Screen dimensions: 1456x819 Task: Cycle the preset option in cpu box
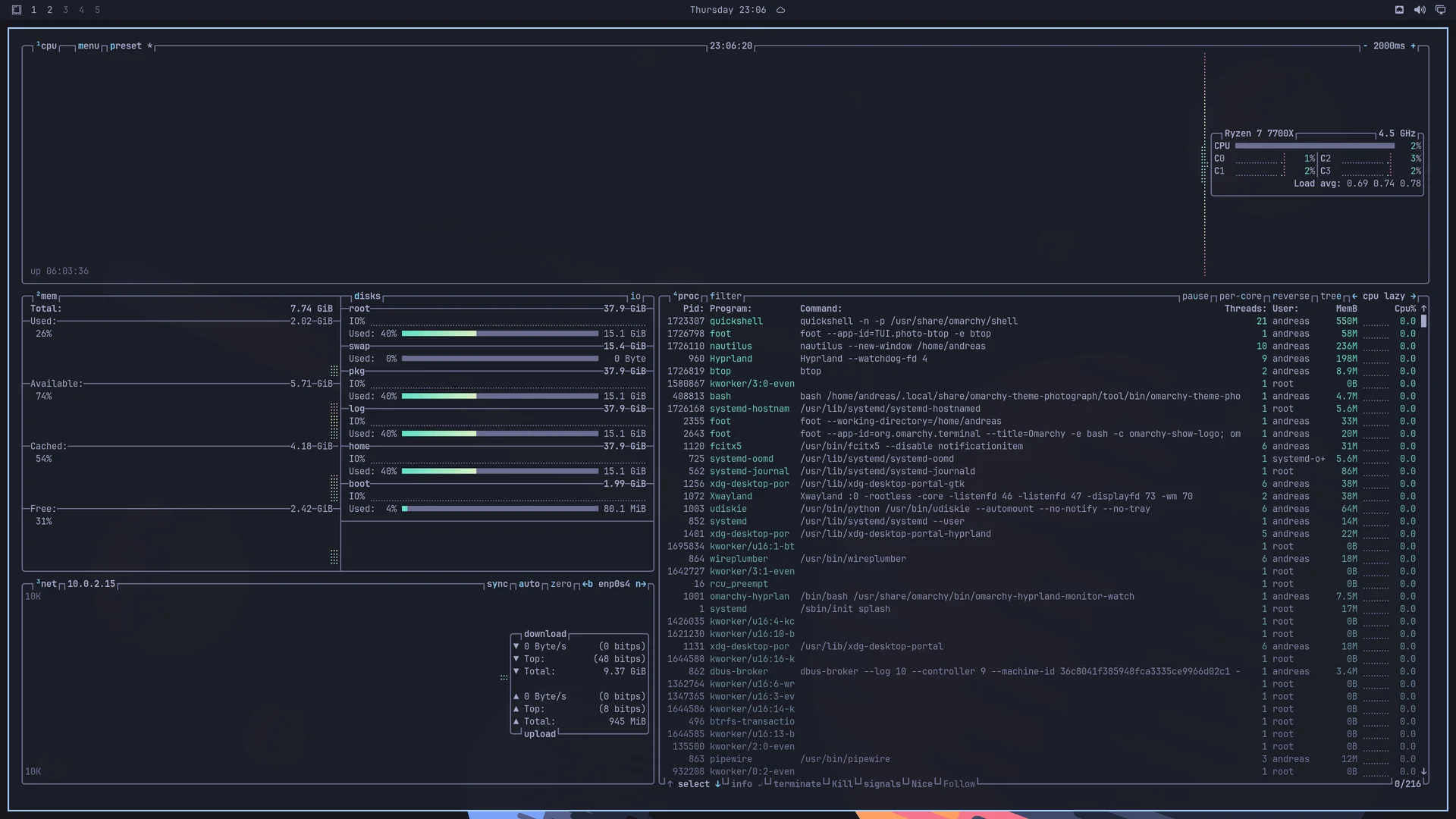pos(126,46)
